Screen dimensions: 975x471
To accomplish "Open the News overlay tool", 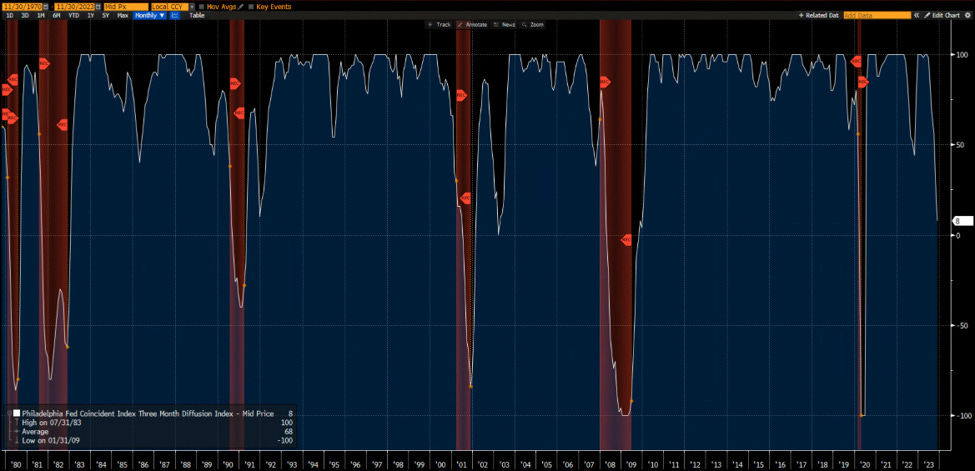I will 504,24.
